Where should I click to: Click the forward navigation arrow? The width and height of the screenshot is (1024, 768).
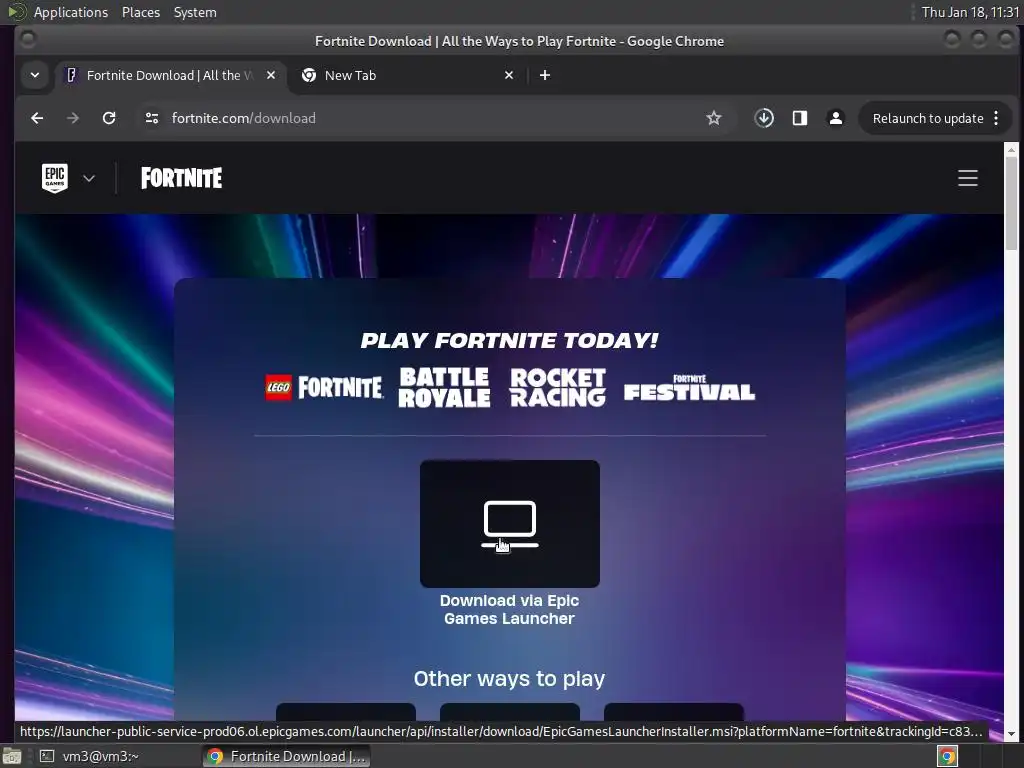coord(73,118)
